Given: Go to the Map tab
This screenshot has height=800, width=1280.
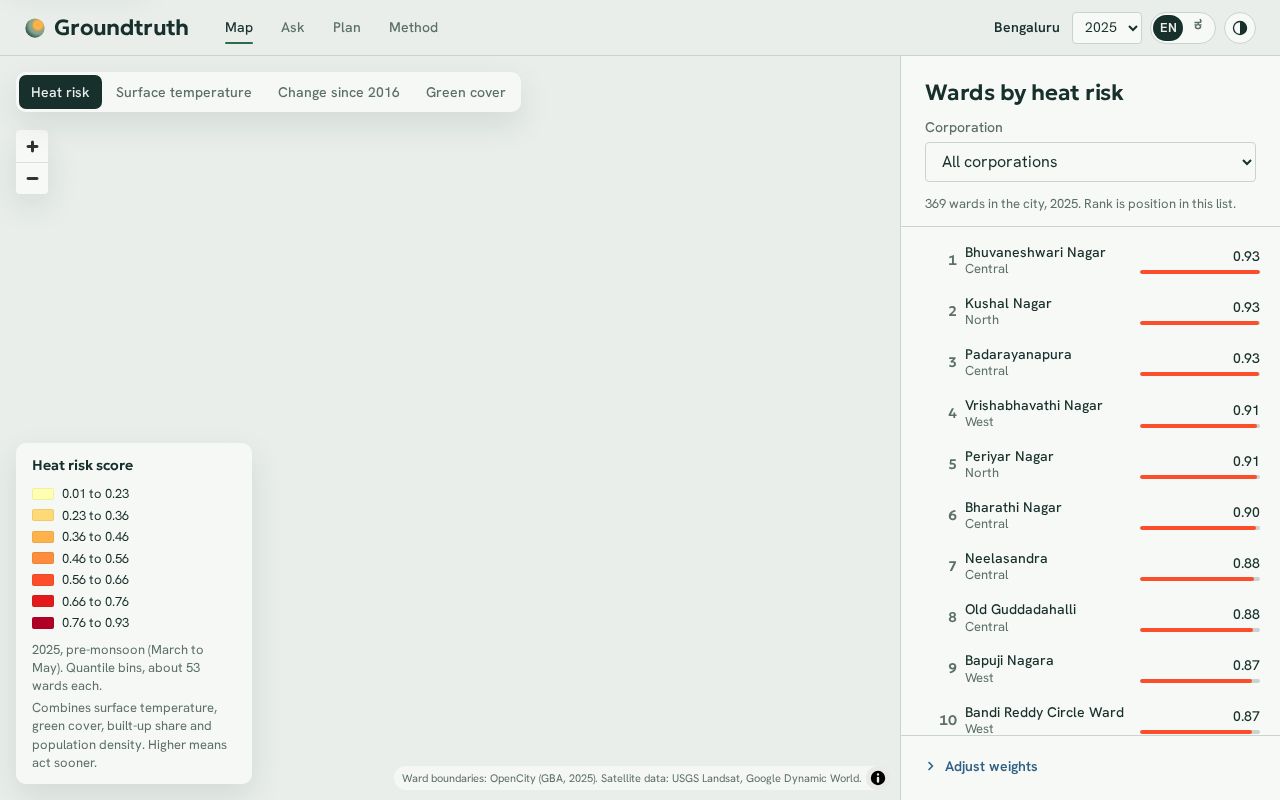Looking at the screenshot, I should point(239,28).
